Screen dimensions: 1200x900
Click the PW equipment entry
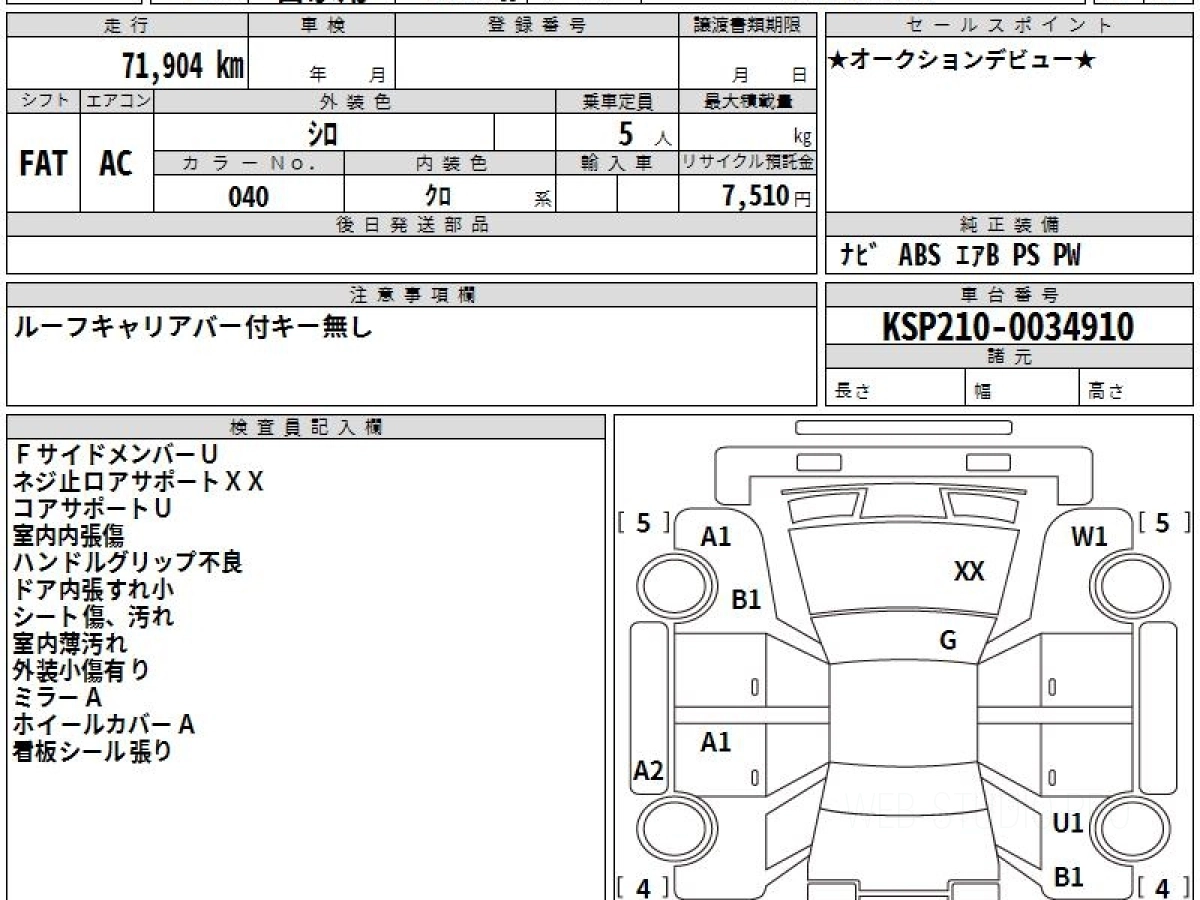(1066, 256)
